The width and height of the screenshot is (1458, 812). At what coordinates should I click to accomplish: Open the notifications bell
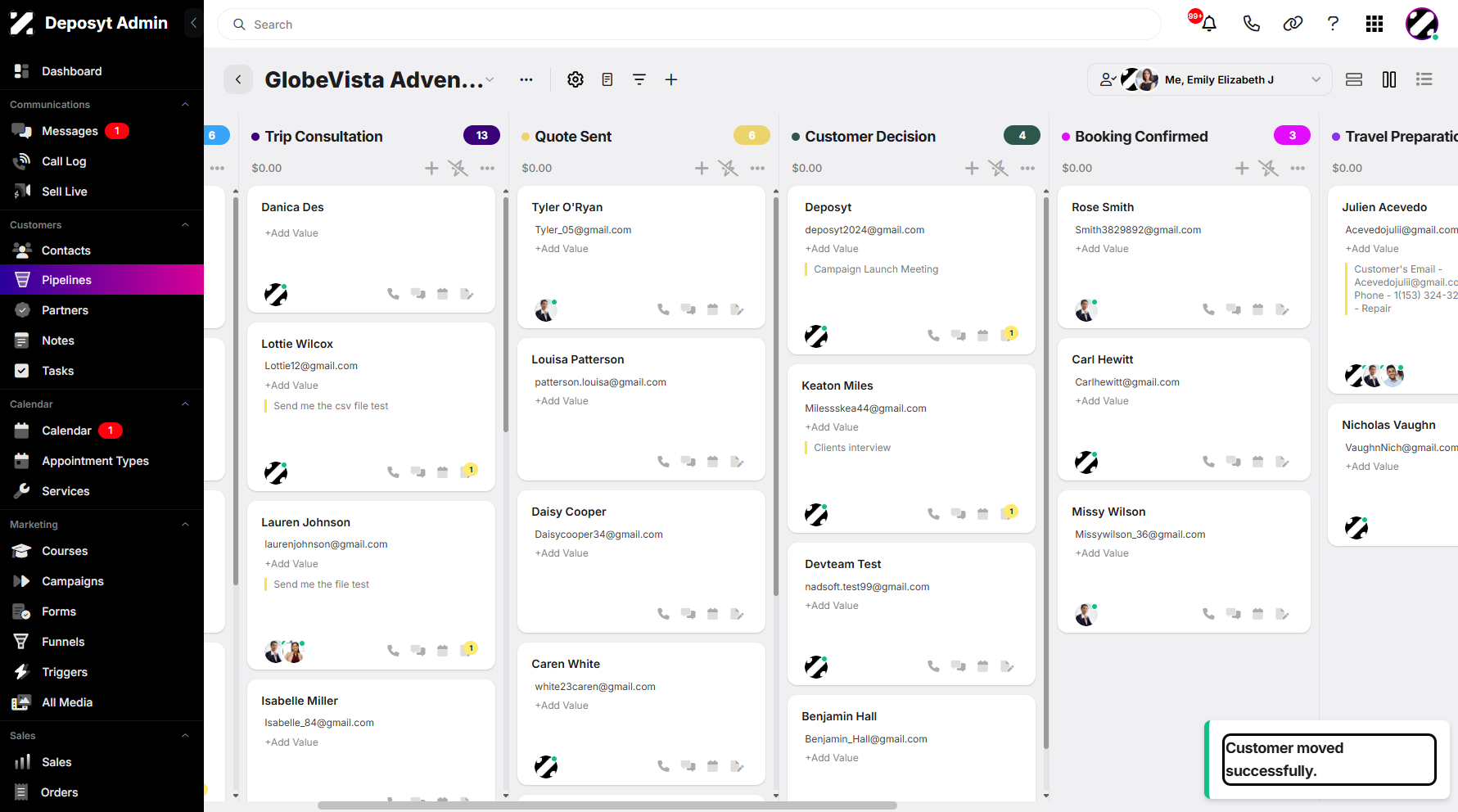pos(1208,24)
